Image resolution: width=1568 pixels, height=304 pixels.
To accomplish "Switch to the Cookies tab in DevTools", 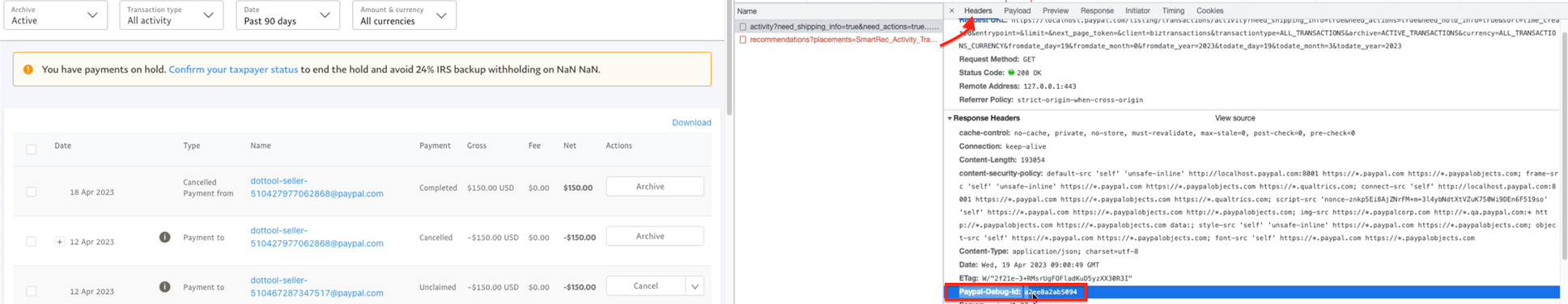I will [x=1209, y=11].
